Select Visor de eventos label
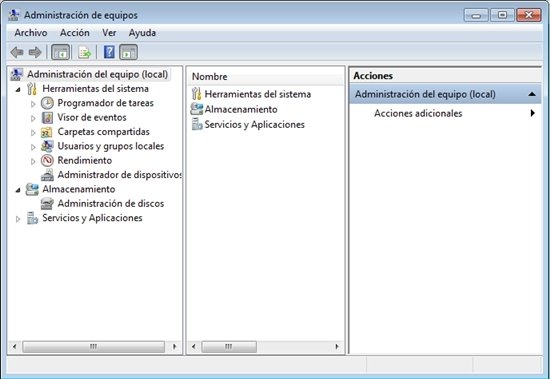Viewport: 550px width, 379px height. tap(92, 118)
